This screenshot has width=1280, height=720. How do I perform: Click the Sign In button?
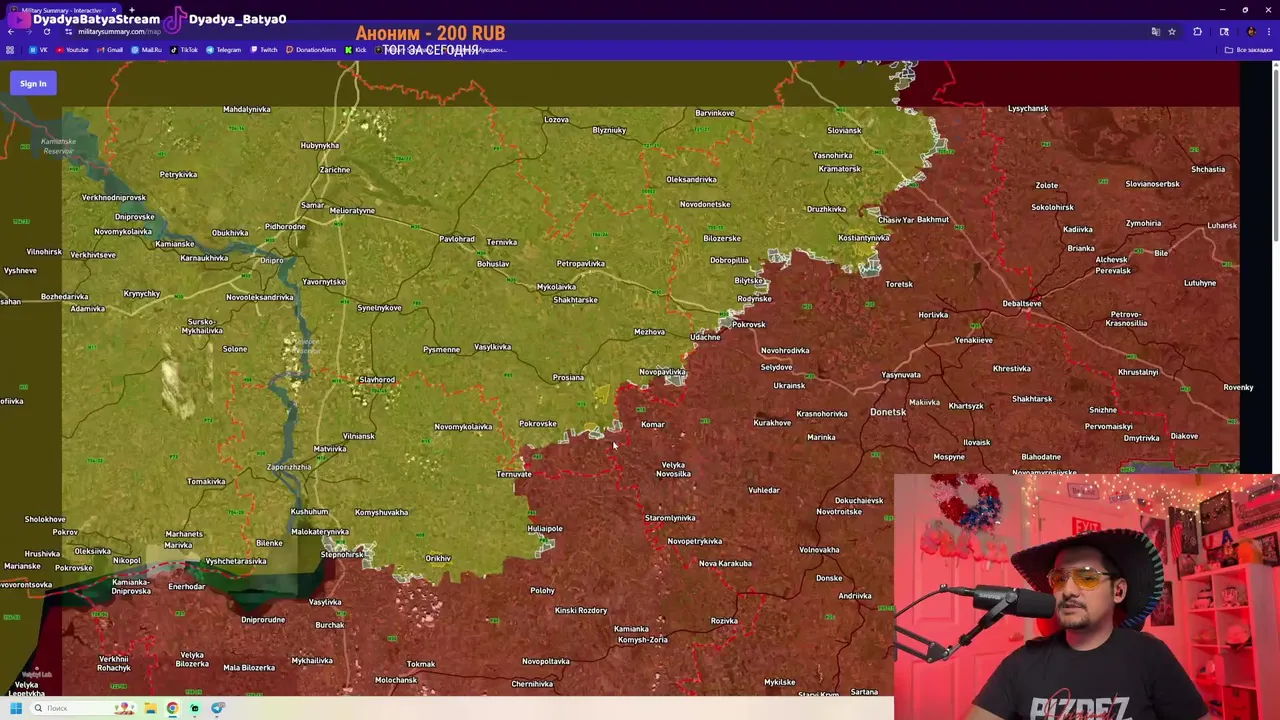33,83
